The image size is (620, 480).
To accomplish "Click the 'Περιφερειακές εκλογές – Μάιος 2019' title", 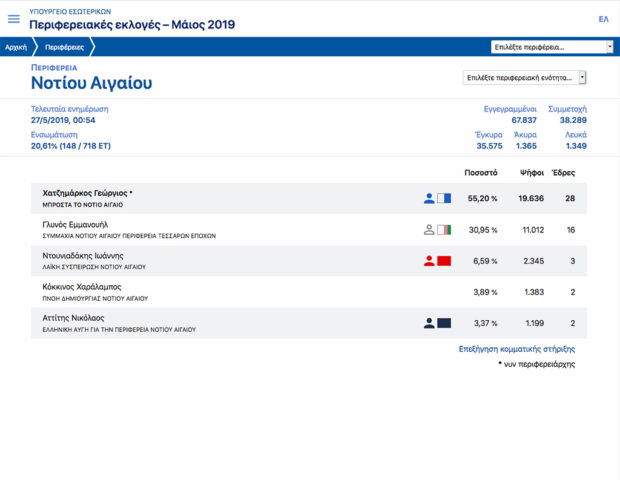I will pos(132,24).
